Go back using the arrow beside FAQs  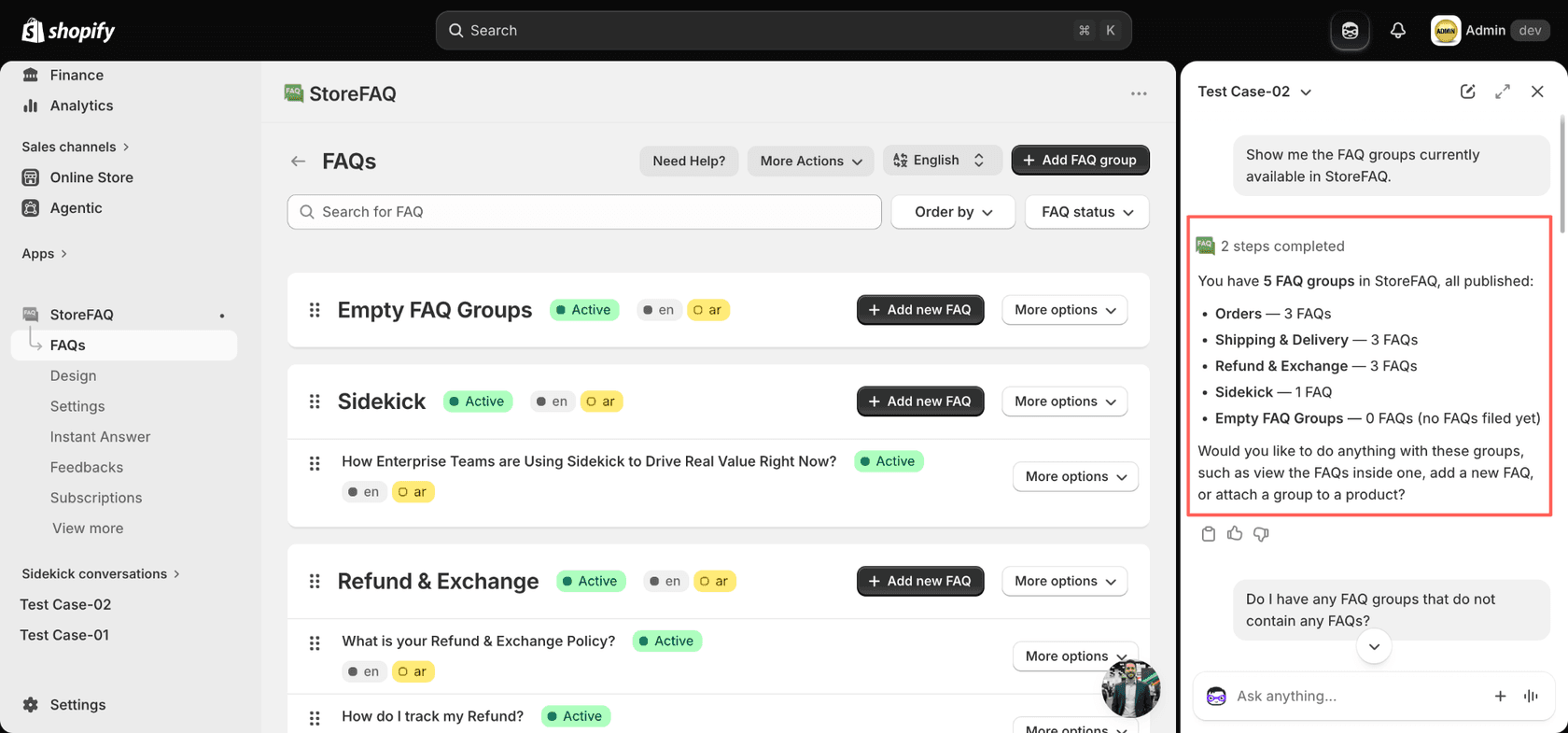[x=298, y=161]
